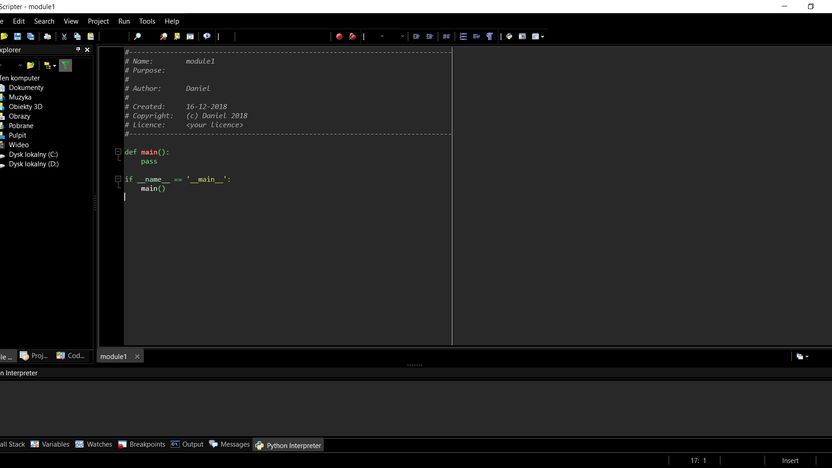Select the Obrazy folder
832x468 pixels.
point(19,116)
